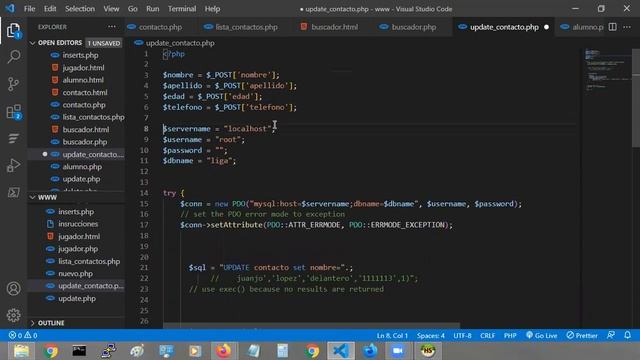Open the File menu

coord(29,9)
